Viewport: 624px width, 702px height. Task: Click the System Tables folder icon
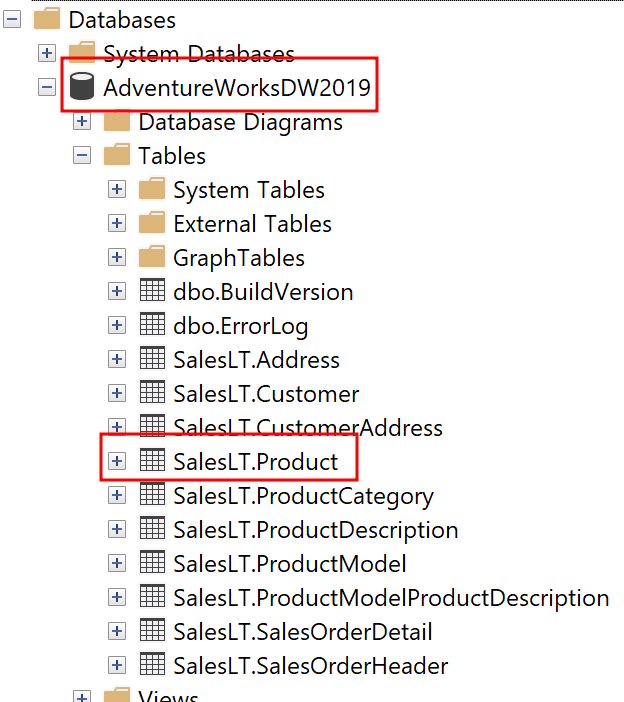152,189
